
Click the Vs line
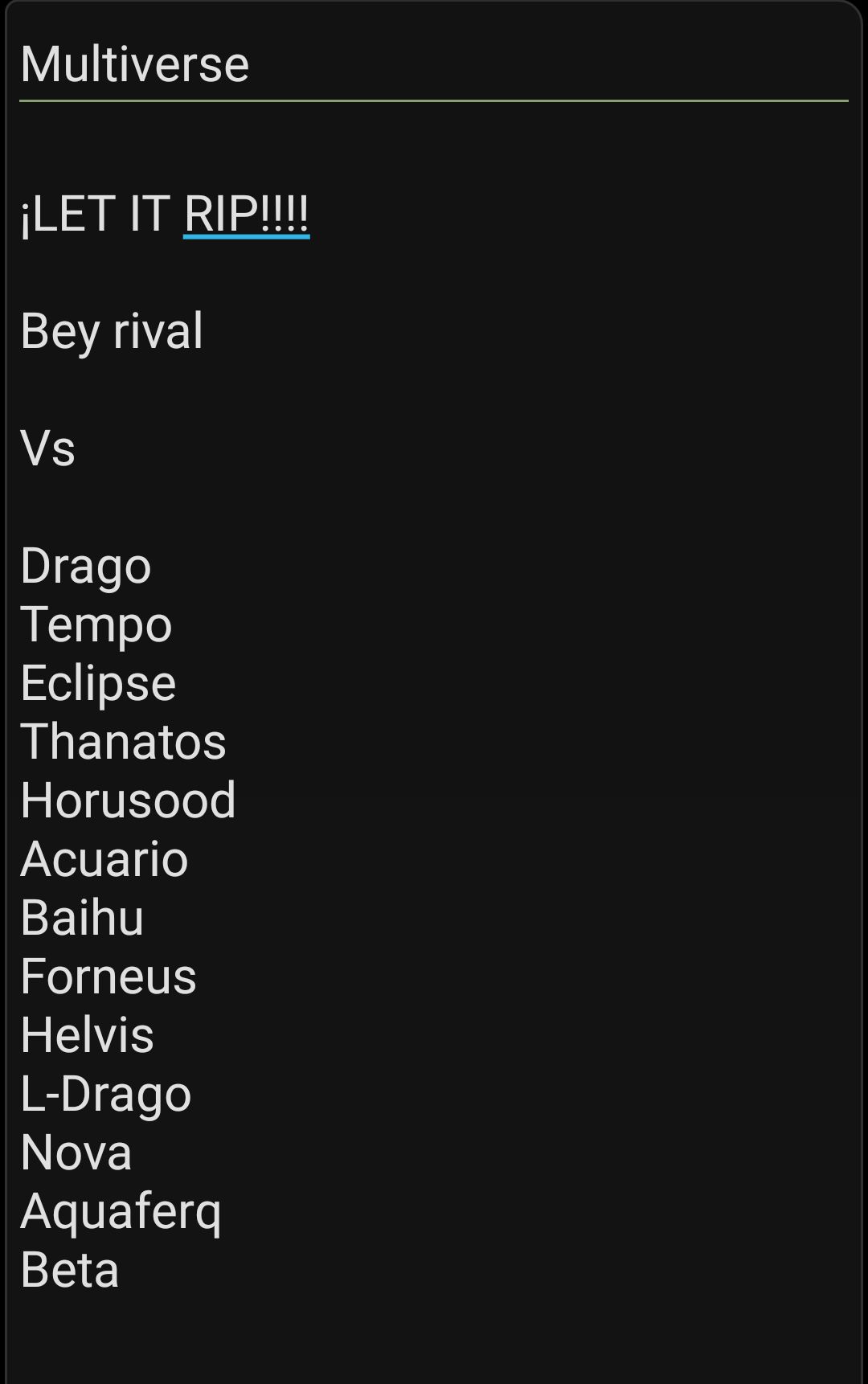pos(48,448)
